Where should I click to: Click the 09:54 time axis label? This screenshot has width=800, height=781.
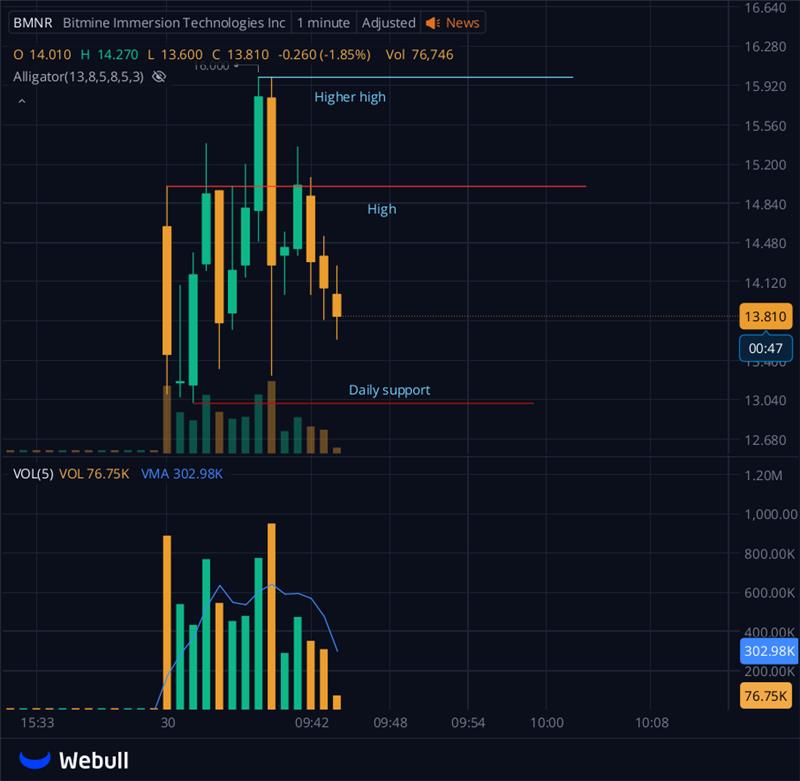[x=468, y=722]
